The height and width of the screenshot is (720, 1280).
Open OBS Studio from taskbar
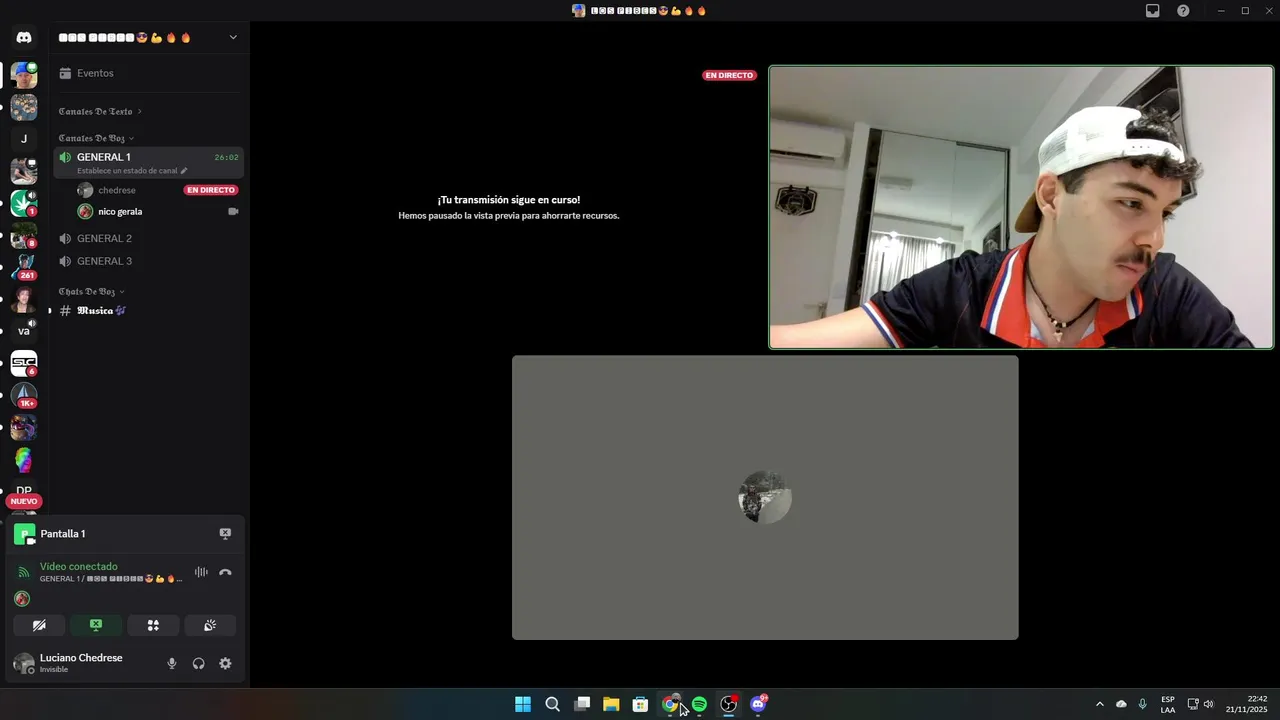point(729,704)
